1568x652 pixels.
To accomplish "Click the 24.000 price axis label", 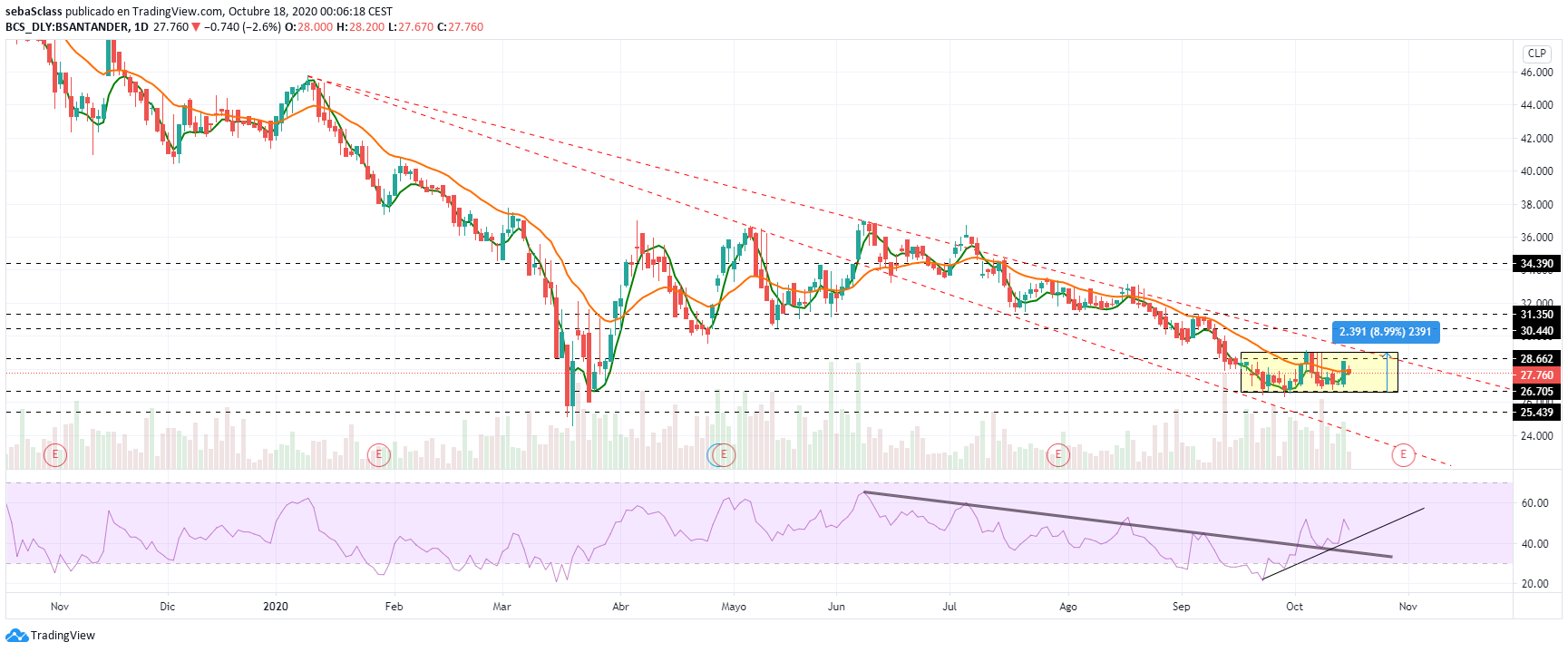I will (1537, 436).
